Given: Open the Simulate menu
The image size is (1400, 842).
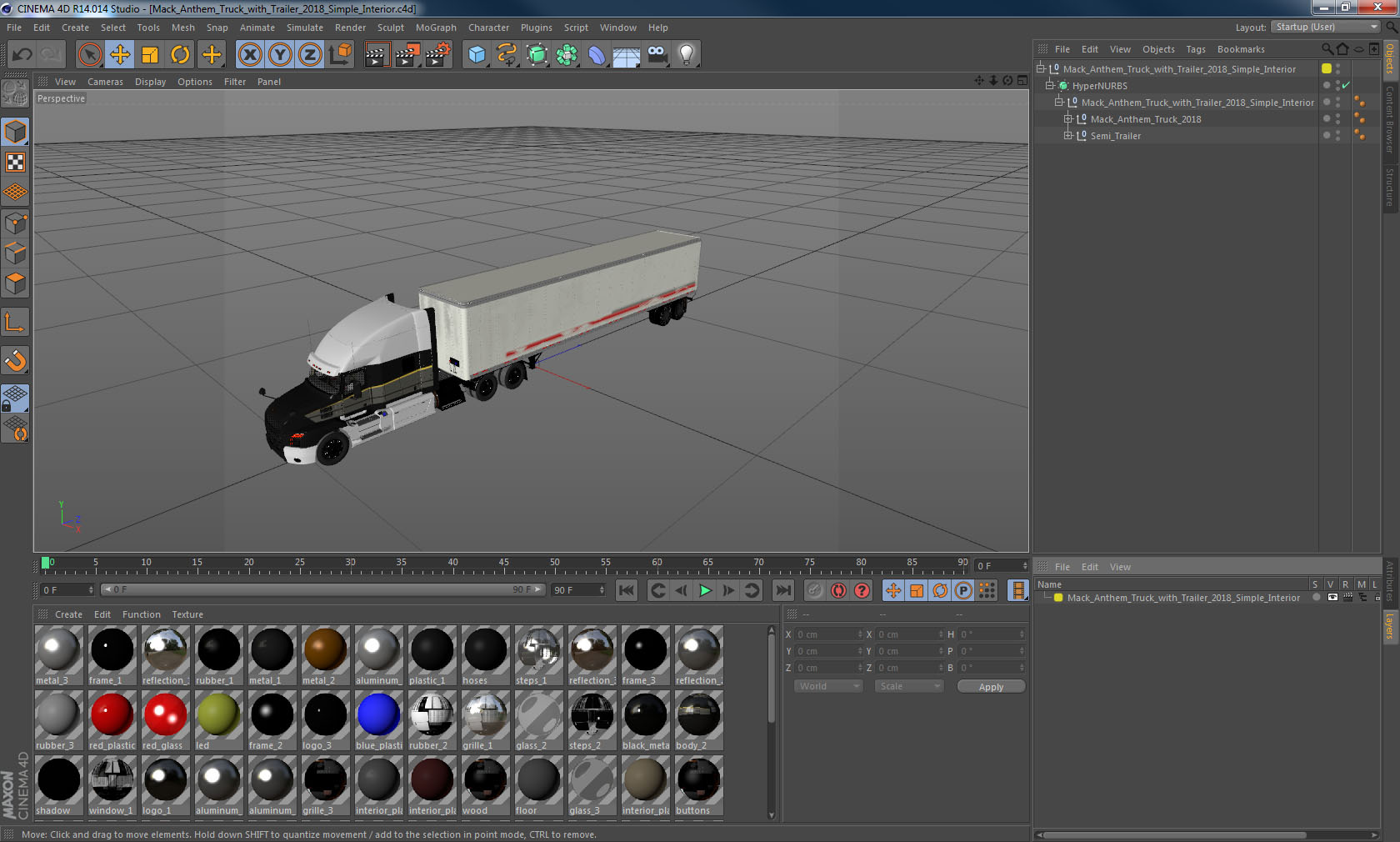Looking at the screenshot, I should (x=305, y=28).
